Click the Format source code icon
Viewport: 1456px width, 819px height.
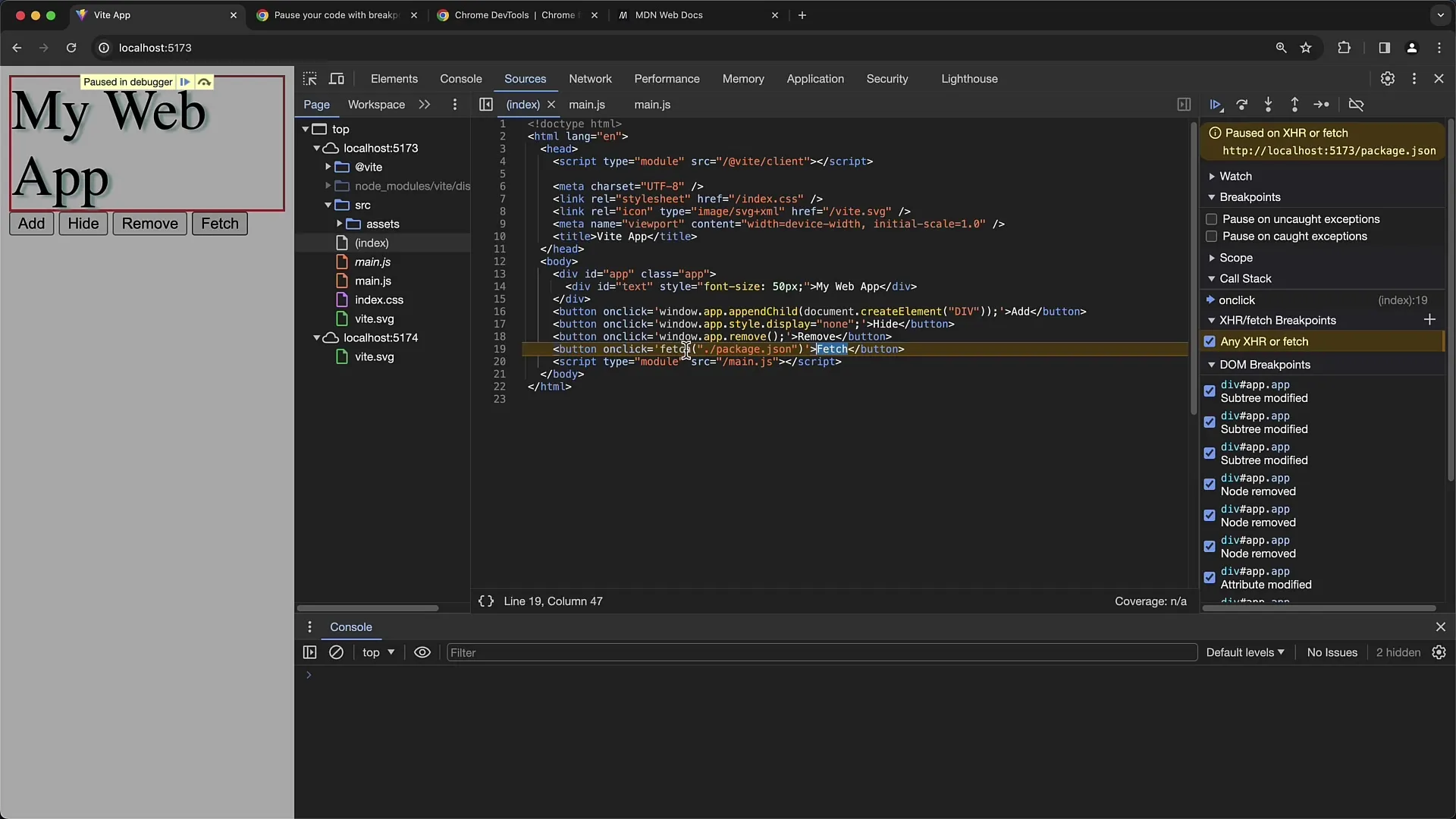(486, 601)
